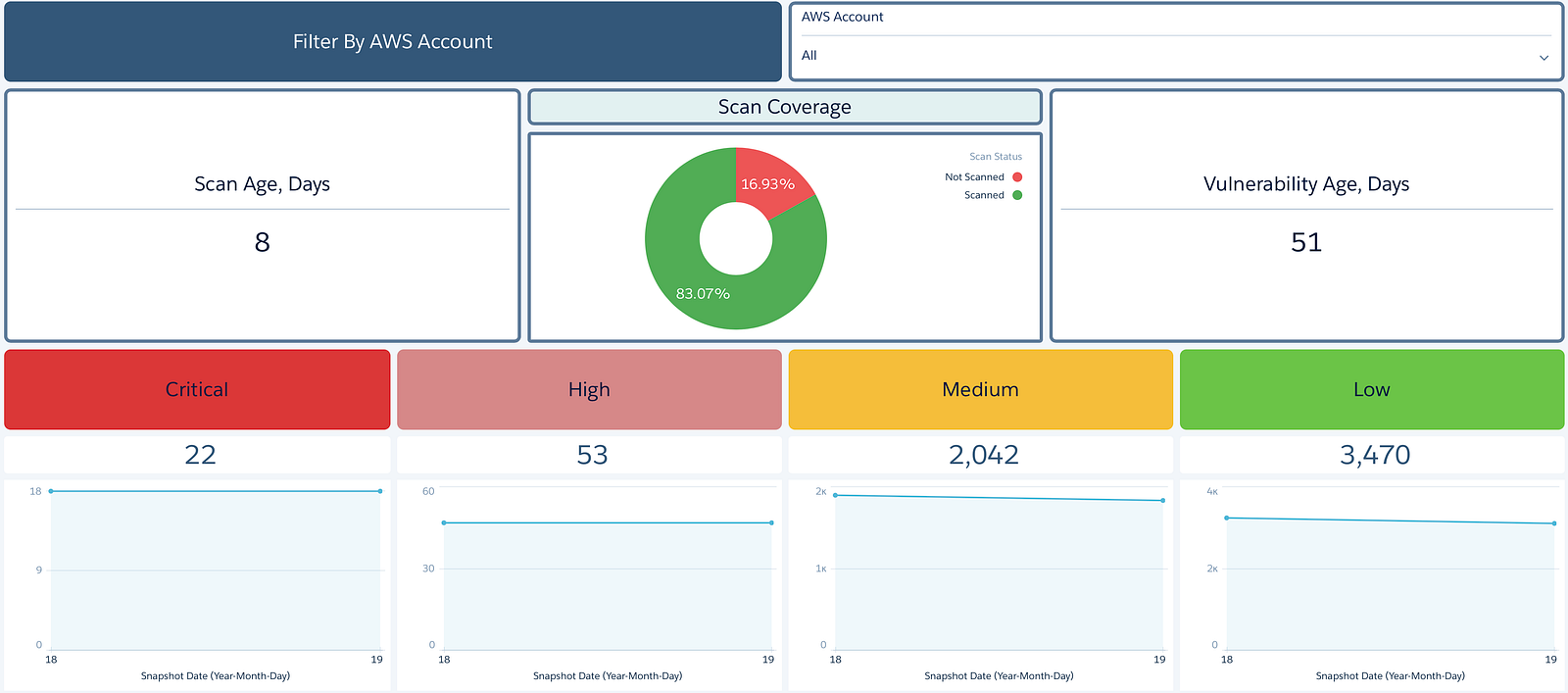The height and width of the screenshot is (693, 1568).
Task: Select the High severity tile
Action: coord(589,389)
